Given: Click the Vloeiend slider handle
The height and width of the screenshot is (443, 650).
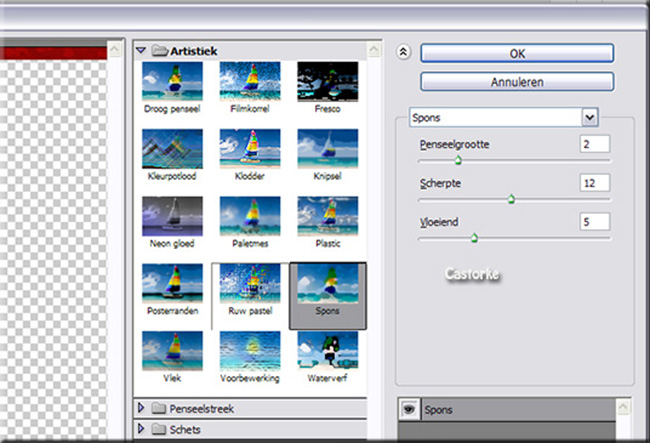Looking at the screenshot, I should click(474, 238).
